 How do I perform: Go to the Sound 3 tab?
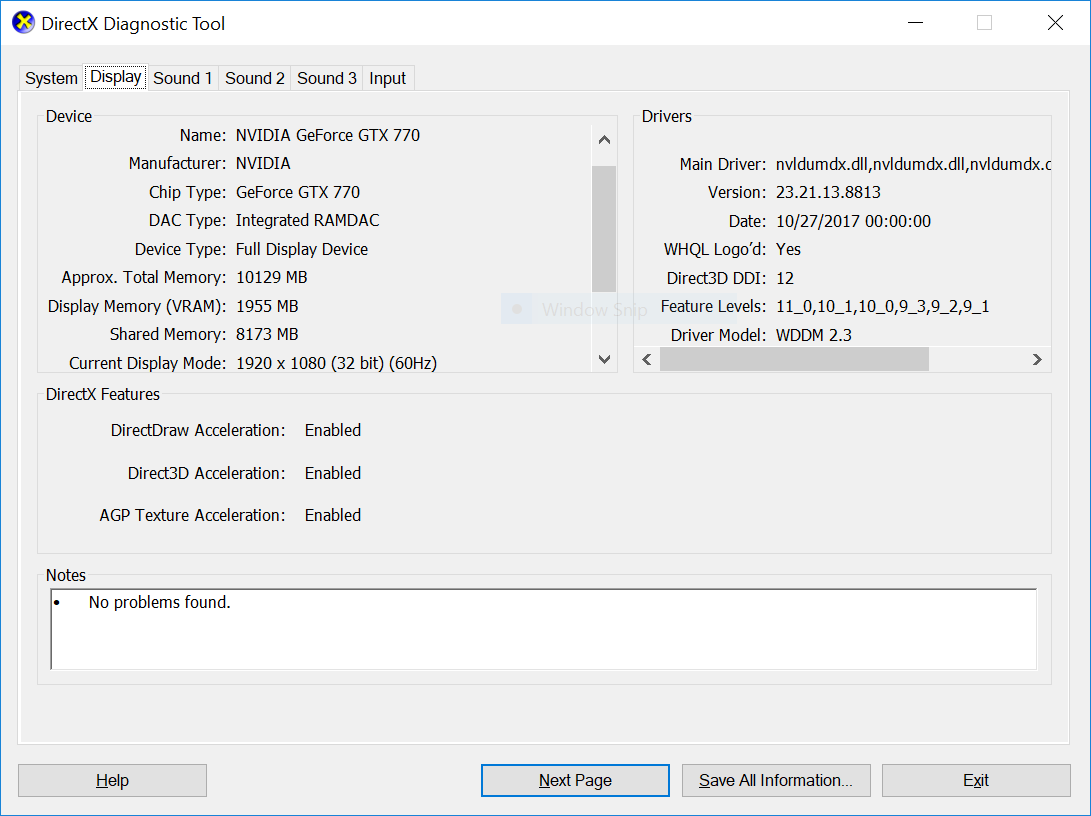327,78
